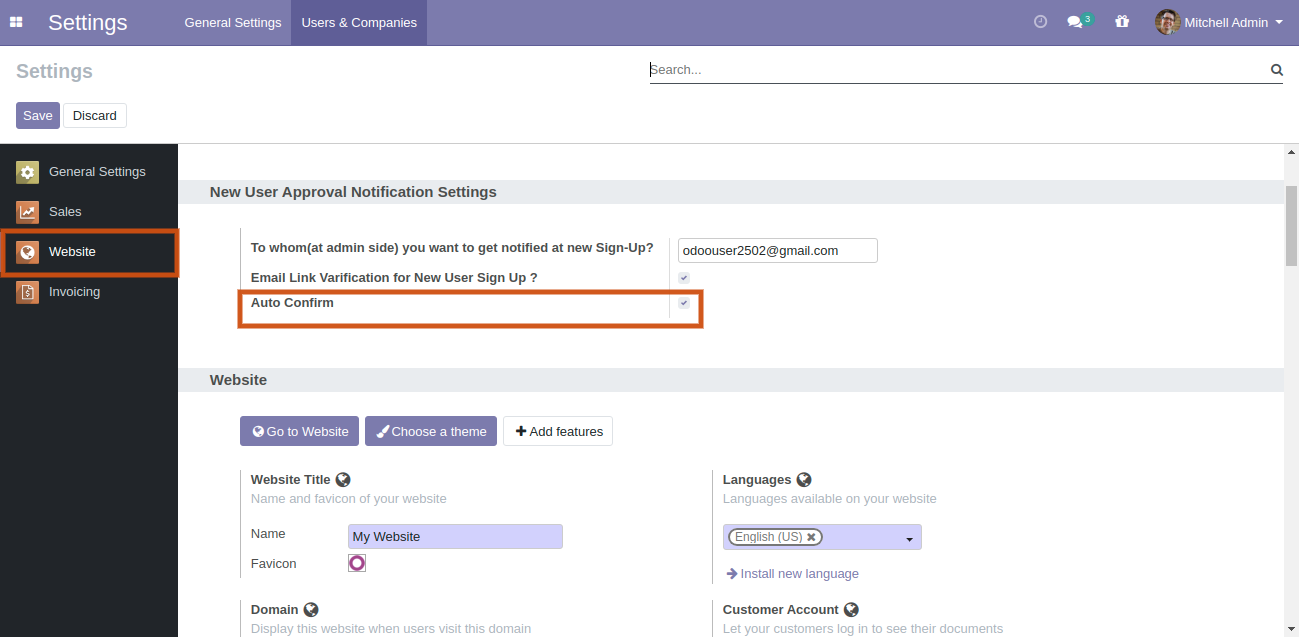This screenshot has width=1299, height=637.
Task: Open the Languages dropdown arrow
Action: coord(909,539)
